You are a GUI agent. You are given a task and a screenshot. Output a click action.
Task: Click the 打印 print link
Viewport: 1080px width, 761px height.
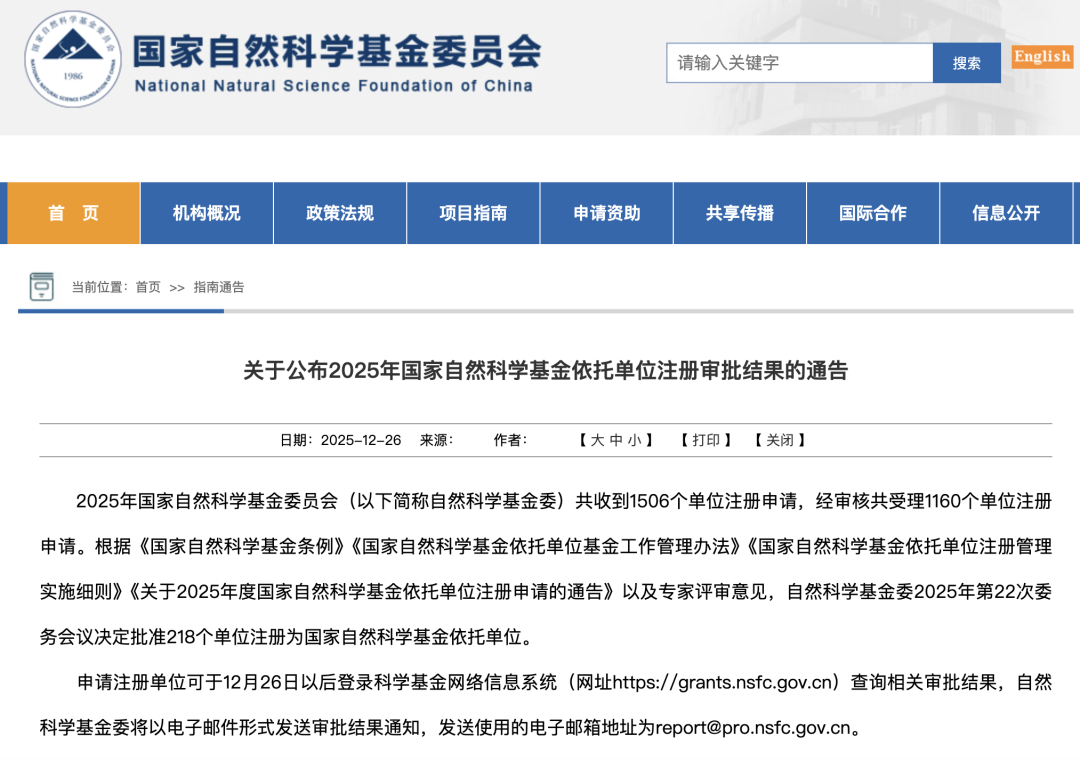tap(706, 440)
